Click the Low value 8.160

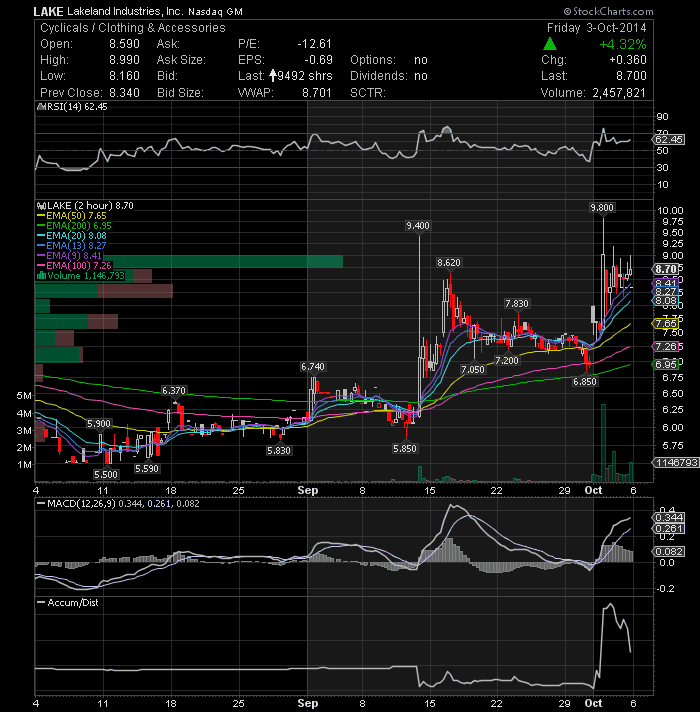point(124,76)
